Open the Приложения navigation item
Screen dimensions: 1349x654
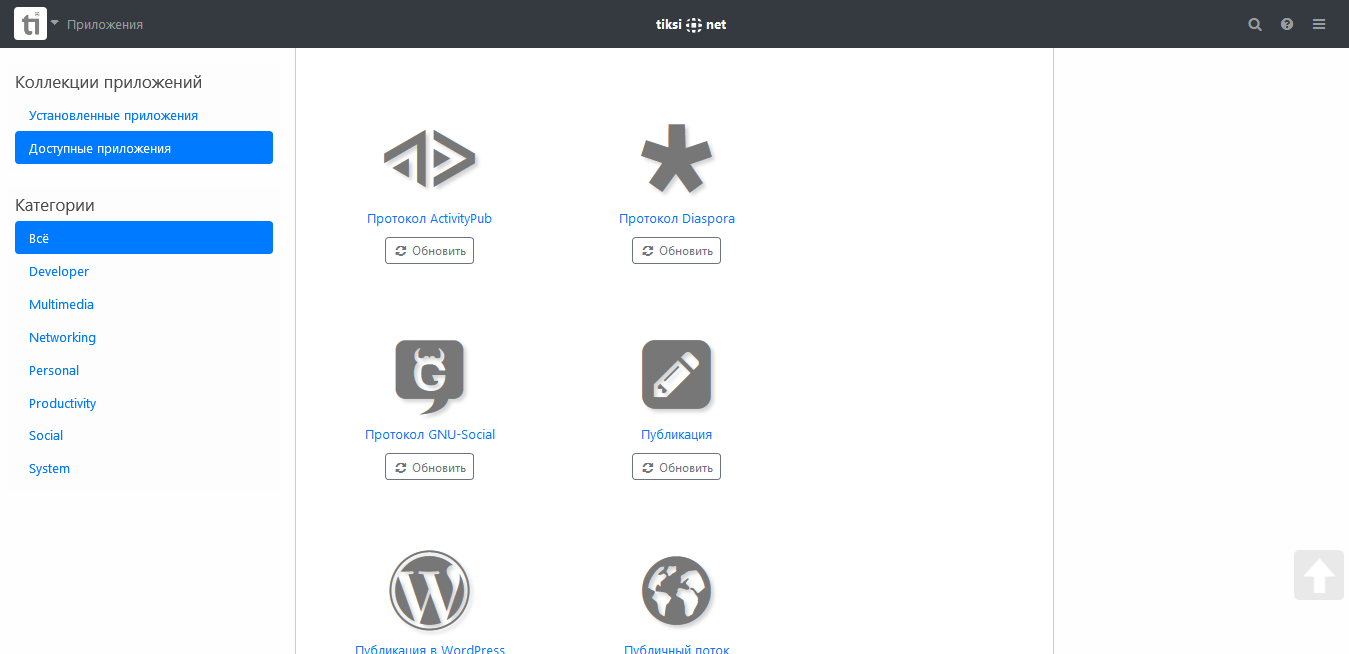[105, 24]
